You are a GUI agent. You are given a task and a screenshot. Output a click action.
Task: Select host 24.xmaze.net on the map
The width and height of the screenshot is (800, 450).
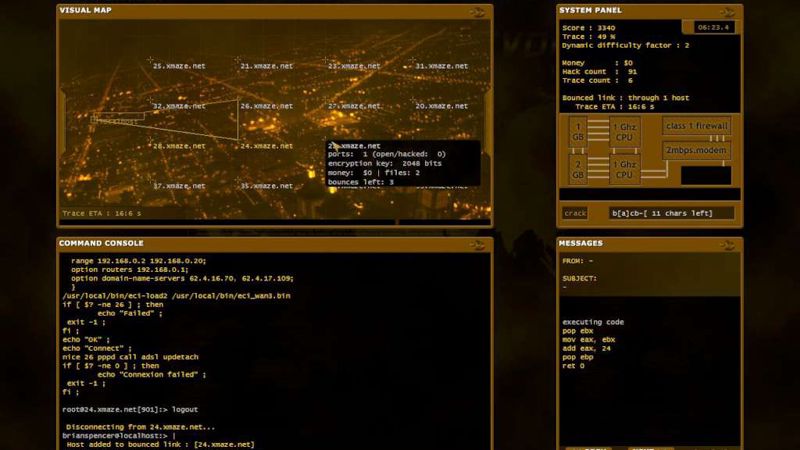click(266, 146)
